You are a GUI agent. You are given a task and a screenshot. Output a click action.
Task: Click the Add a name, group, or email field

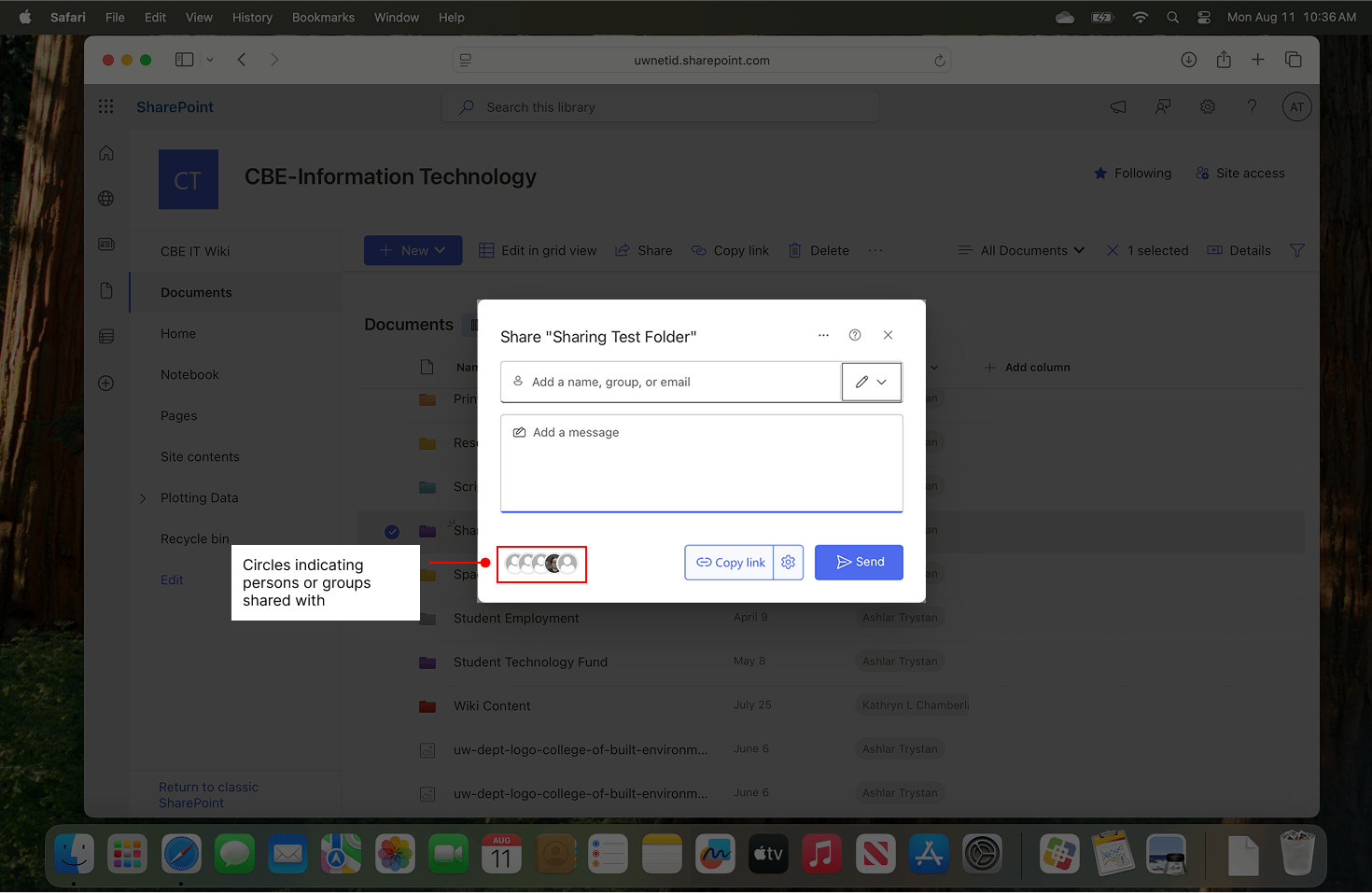pos(672,382)
